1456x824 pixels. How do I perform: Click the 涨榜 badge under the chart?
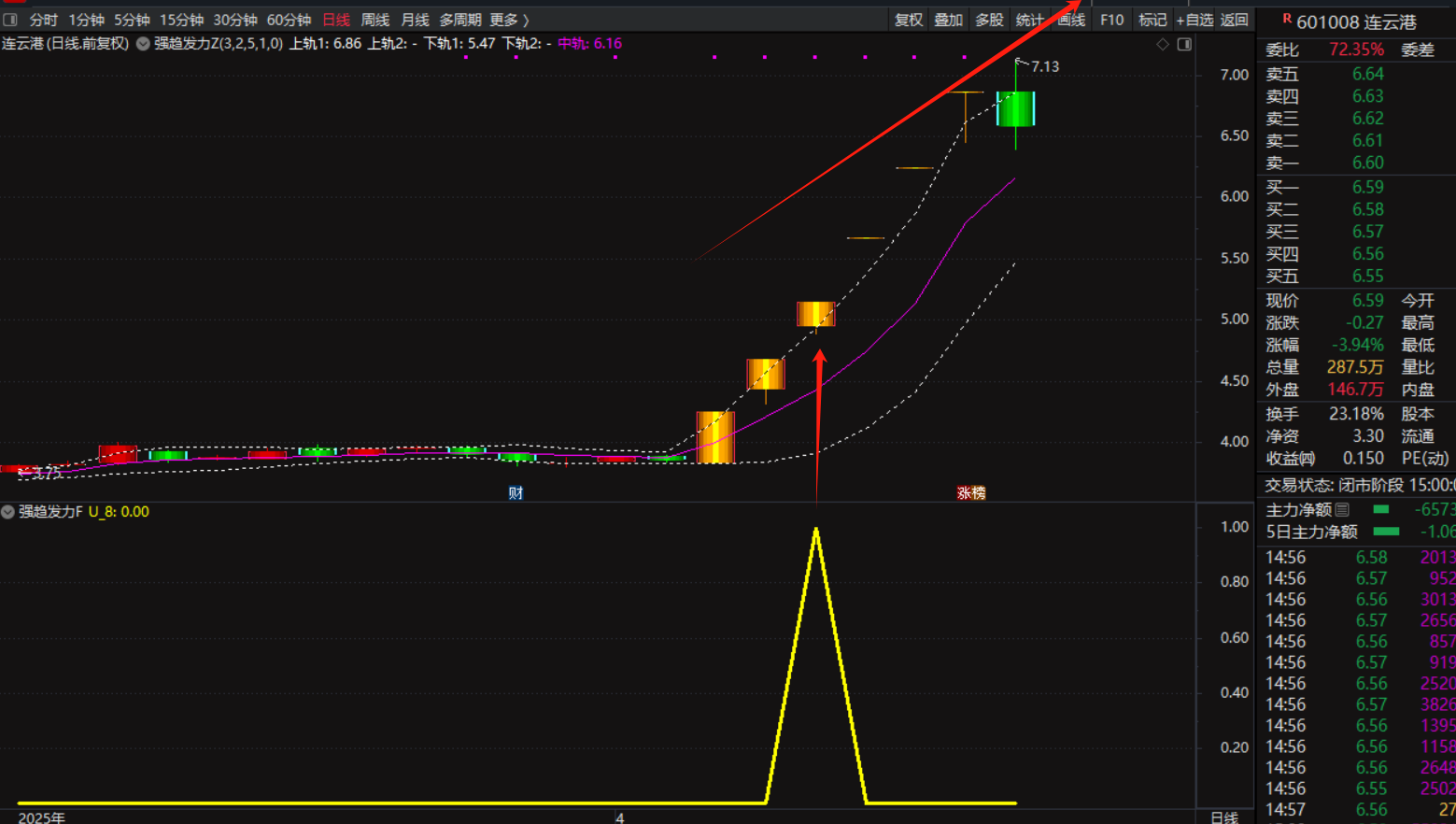pyautogui.click(x=971, y=492)
